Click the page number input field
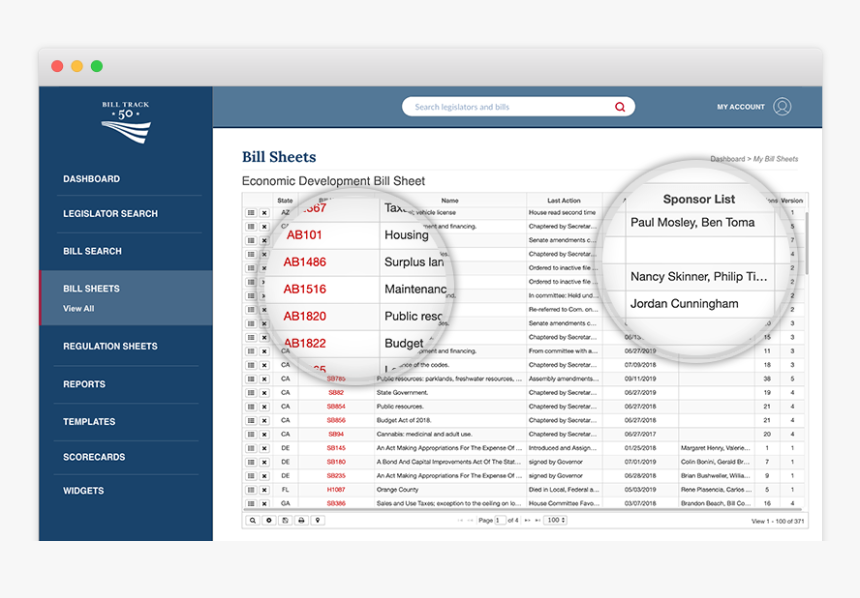The height and width of the screenshot is (598, 860). [500, 520]
